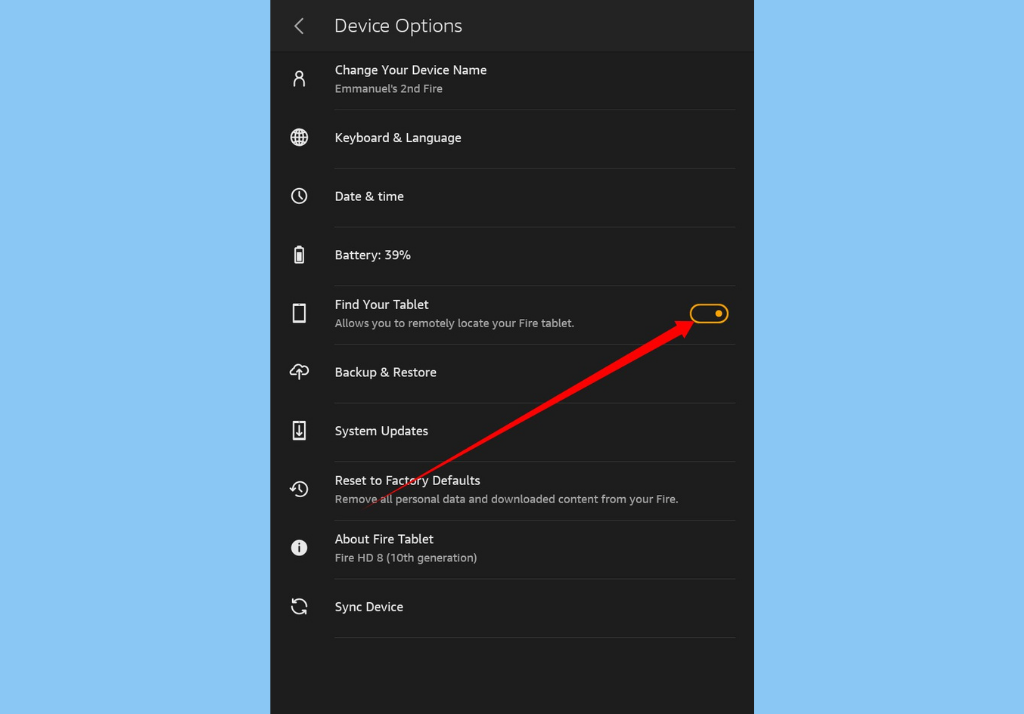This screenshot has width=1024, height=714.
Task: Click the globe icon for Keyboard & Language
Action: pyautogui.click(x=299, y=137)
